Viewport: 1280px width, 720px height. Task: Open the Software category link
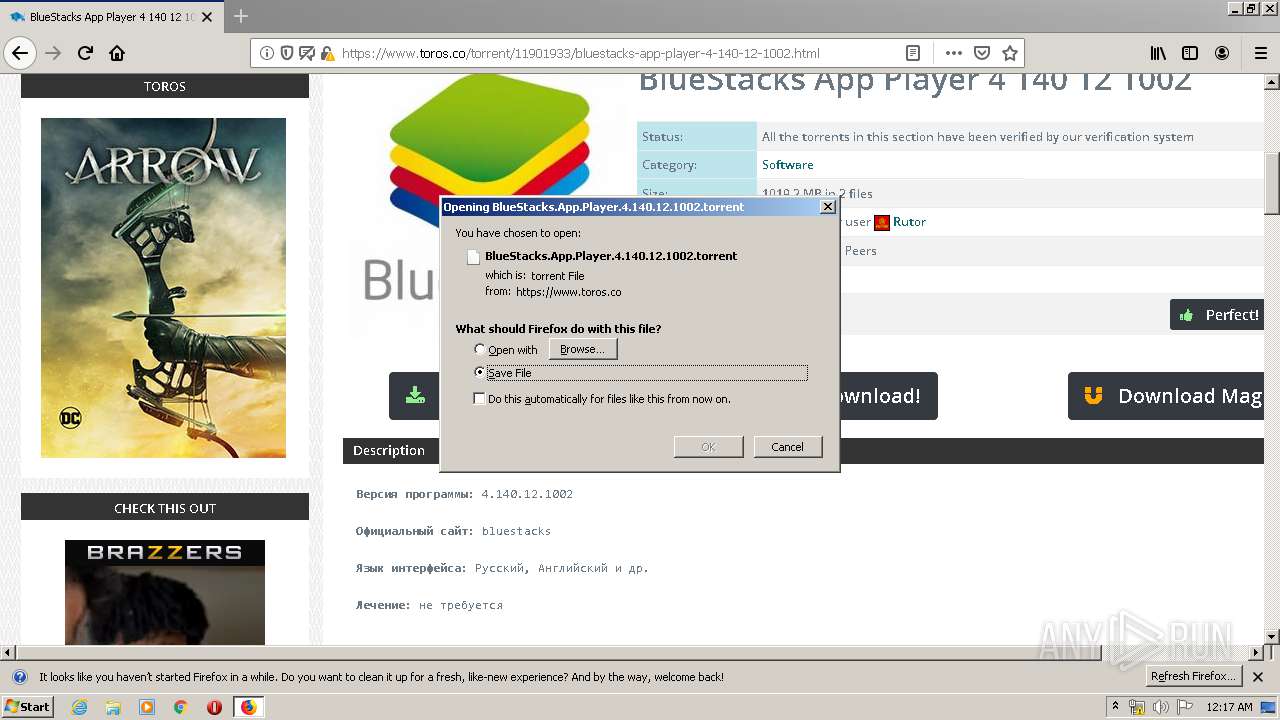tap(788, 164)
